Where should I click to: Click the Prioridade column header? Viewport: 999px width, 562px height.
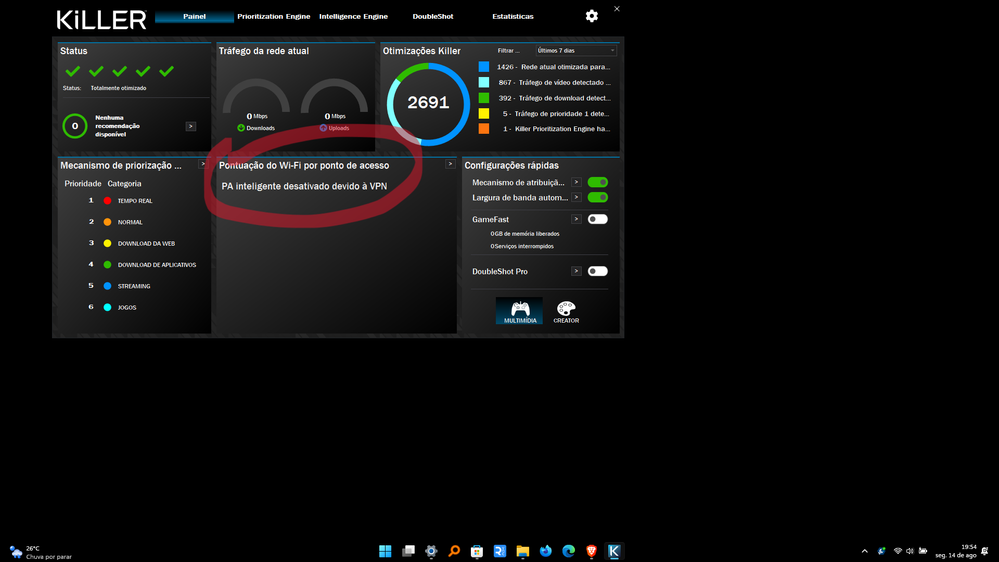[x=83, y=184]
